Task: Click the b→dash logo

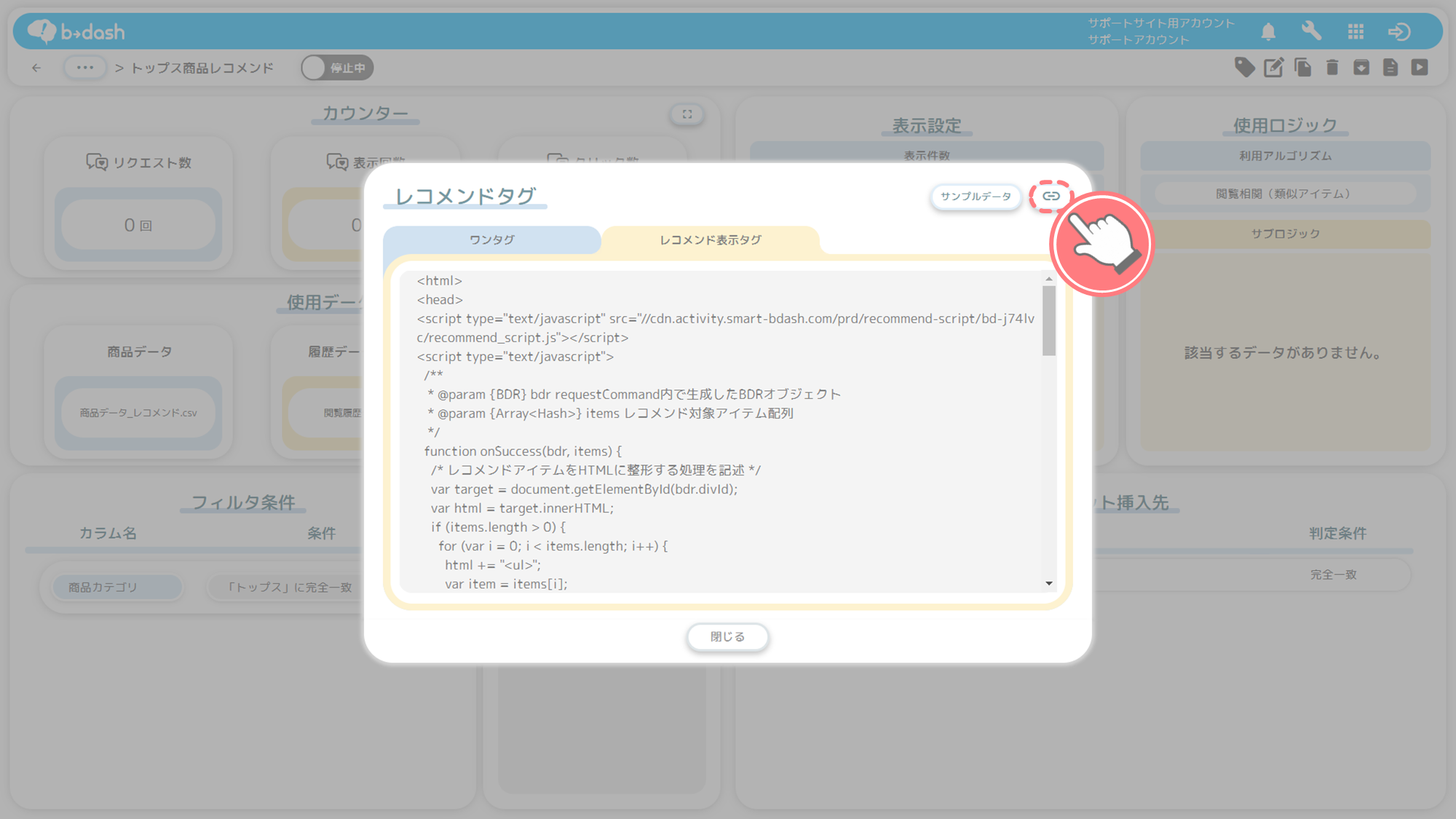Action: pyautogui.click(x=76, y=31)
